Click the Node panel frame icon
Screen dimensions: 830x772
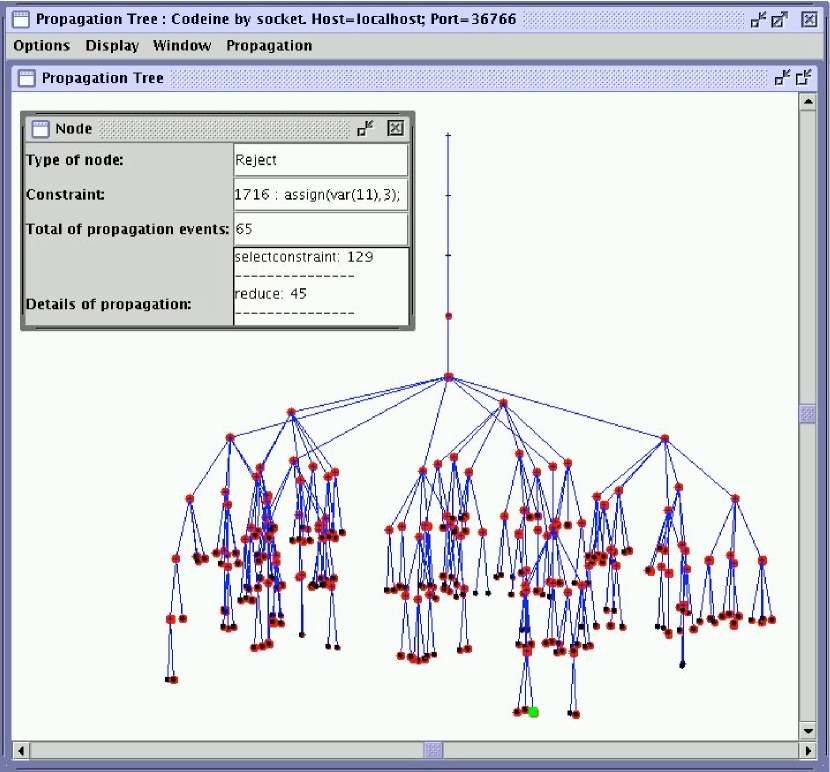[40, 129]
